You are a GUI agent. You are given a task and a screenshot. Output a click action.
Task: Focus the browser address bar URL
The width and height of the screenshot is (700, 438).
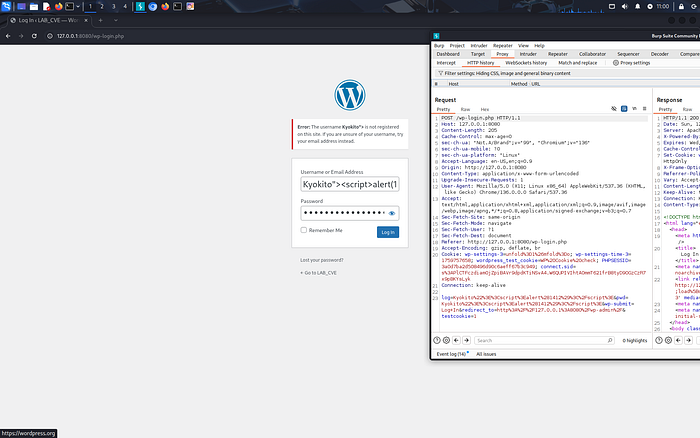click(x=91, y=36)
